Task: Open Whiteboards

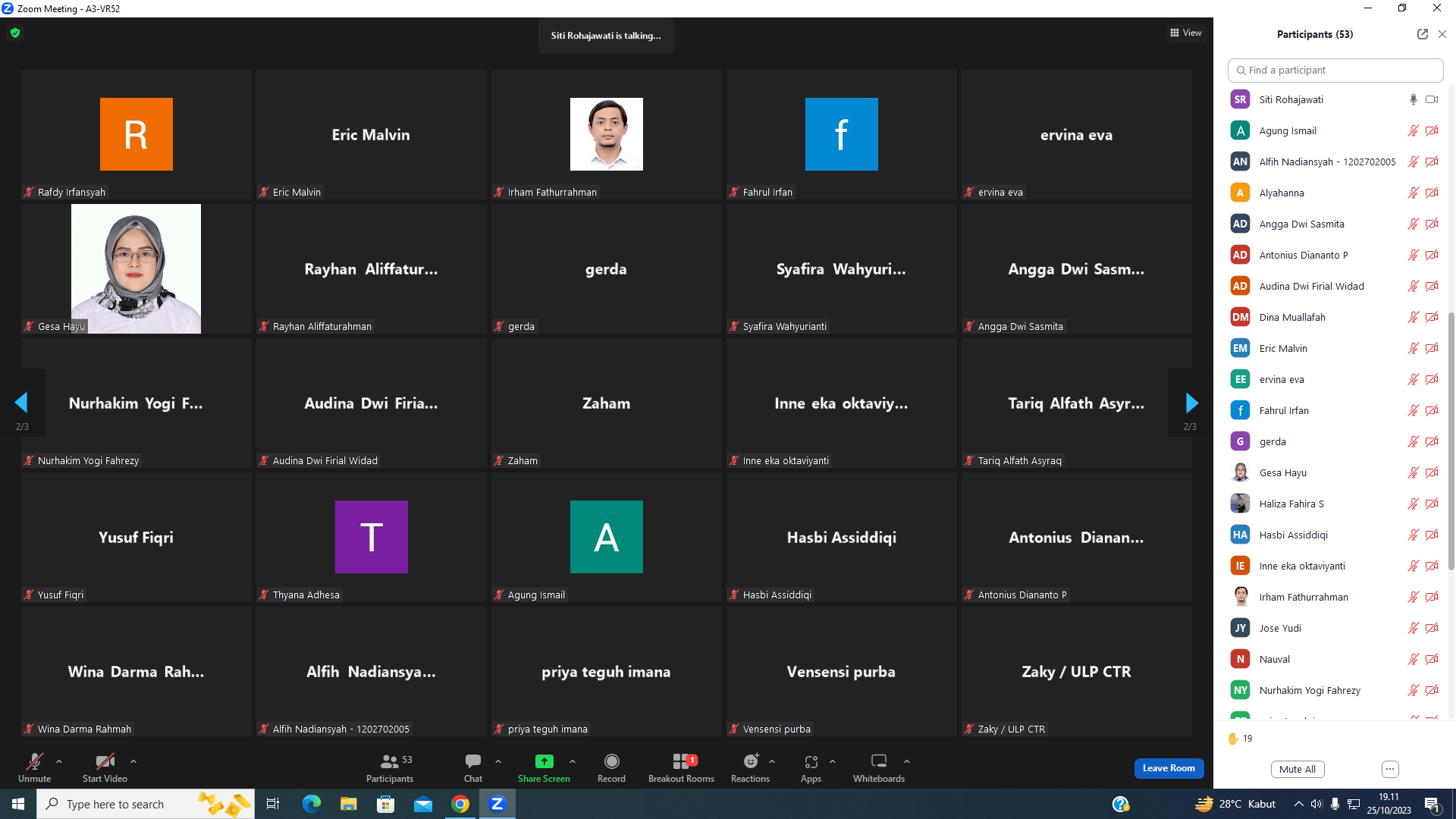Action: pyautogui.click(x=879, y=767)
